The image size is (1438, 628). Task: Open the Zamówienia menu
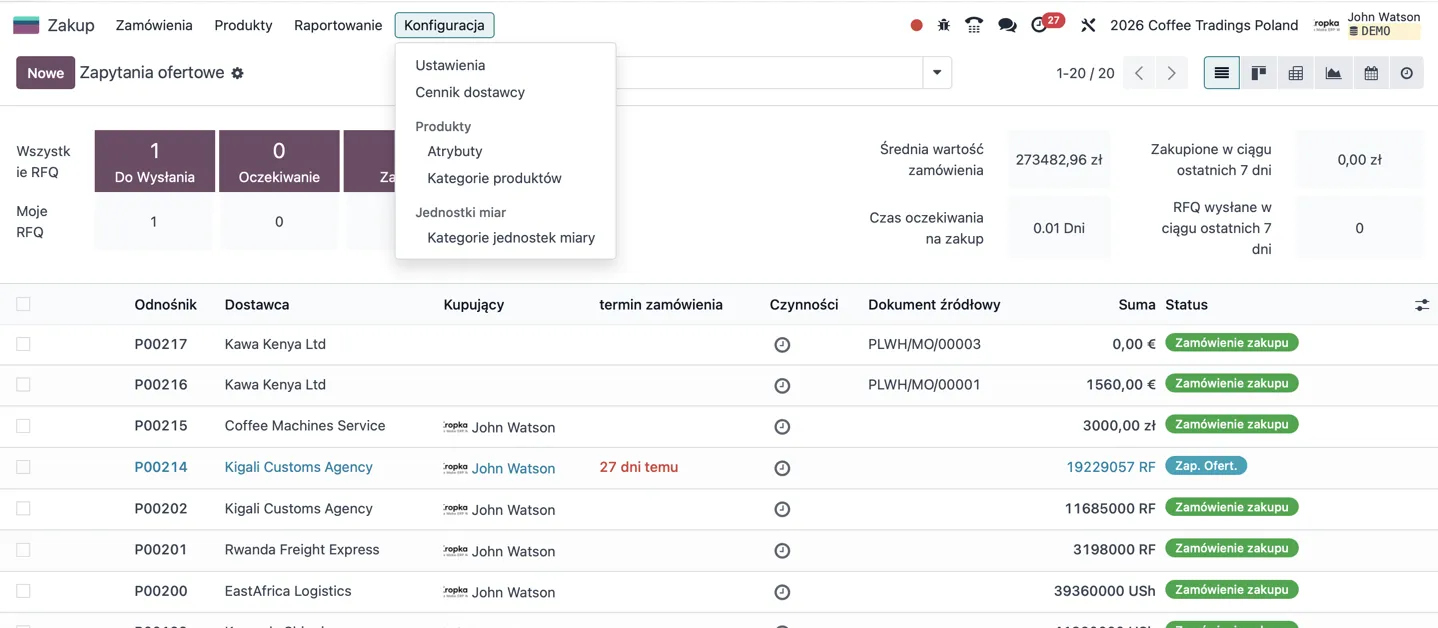click(x=154, y=25)
